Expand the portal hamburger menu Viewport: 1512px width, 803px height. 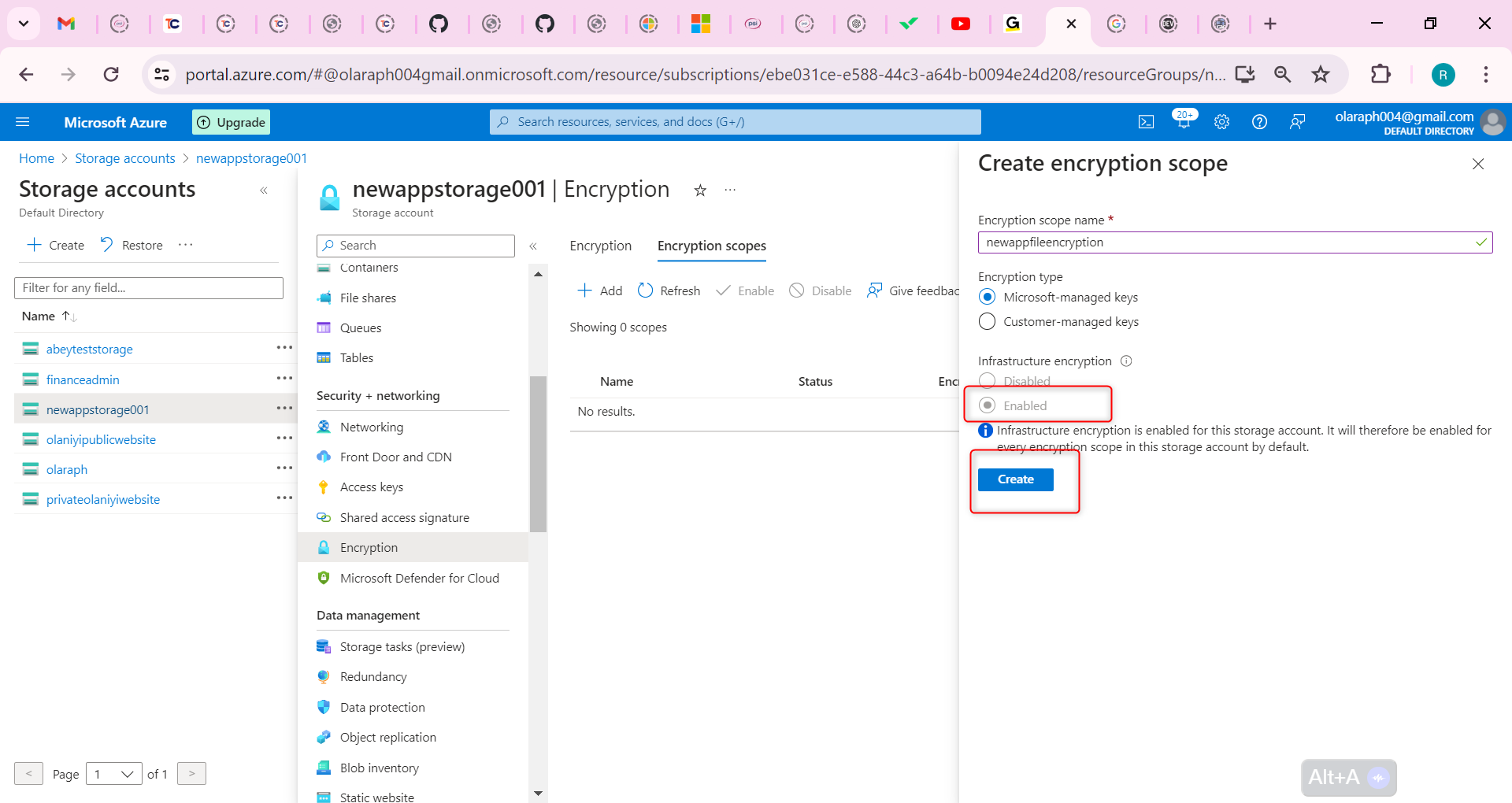click(x=24, y=121)
